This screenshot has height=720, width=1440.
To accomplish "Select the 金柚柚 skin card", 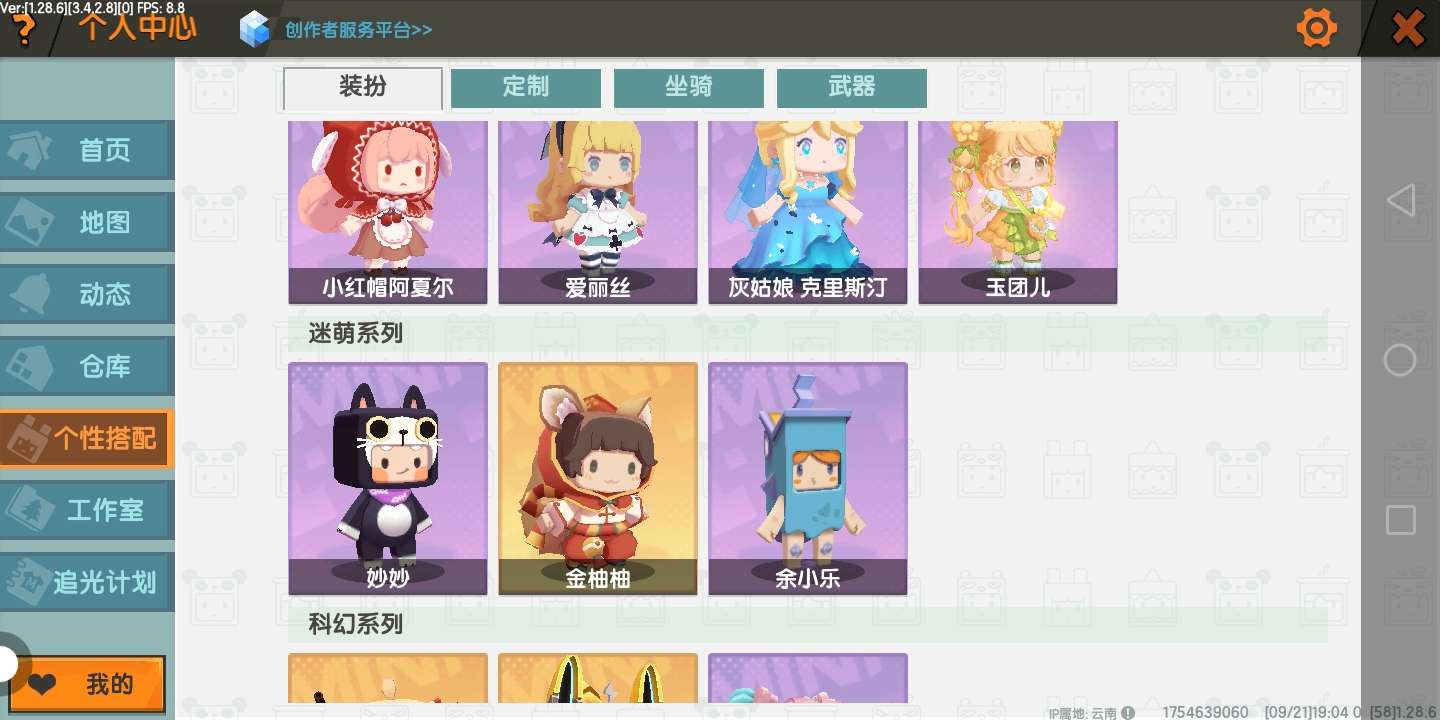I will tap(598, 479).
